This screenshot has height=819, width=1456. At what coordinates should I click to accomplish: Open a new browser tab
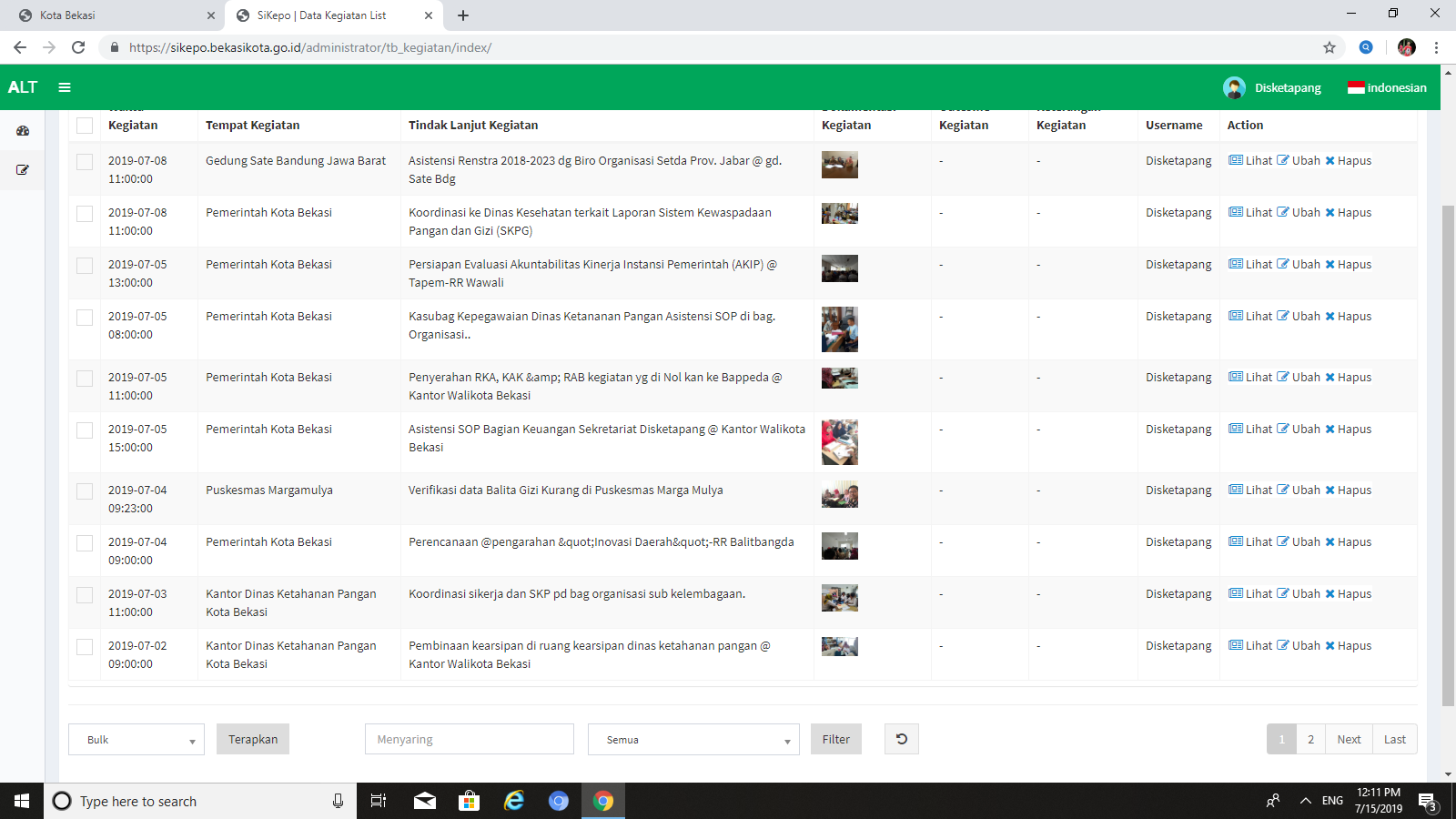(463, 15)
